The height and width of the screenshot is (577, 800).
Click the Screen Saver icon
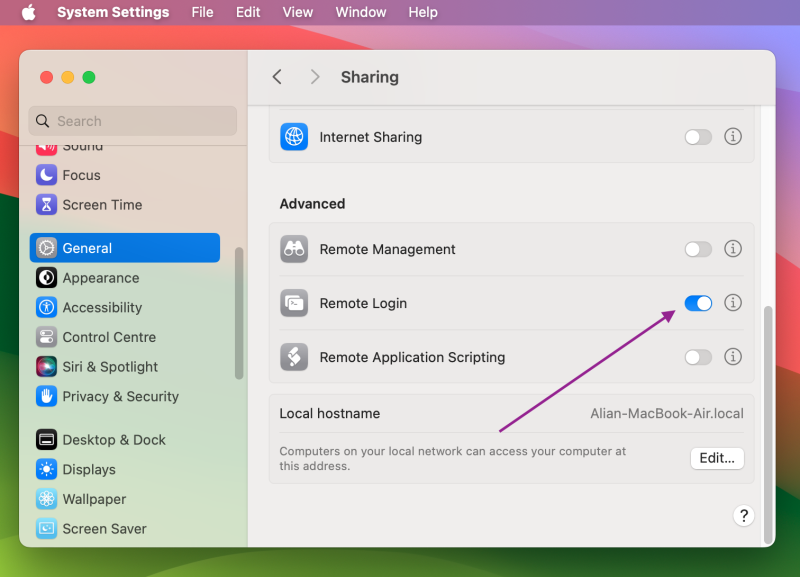tap(46, 528)
